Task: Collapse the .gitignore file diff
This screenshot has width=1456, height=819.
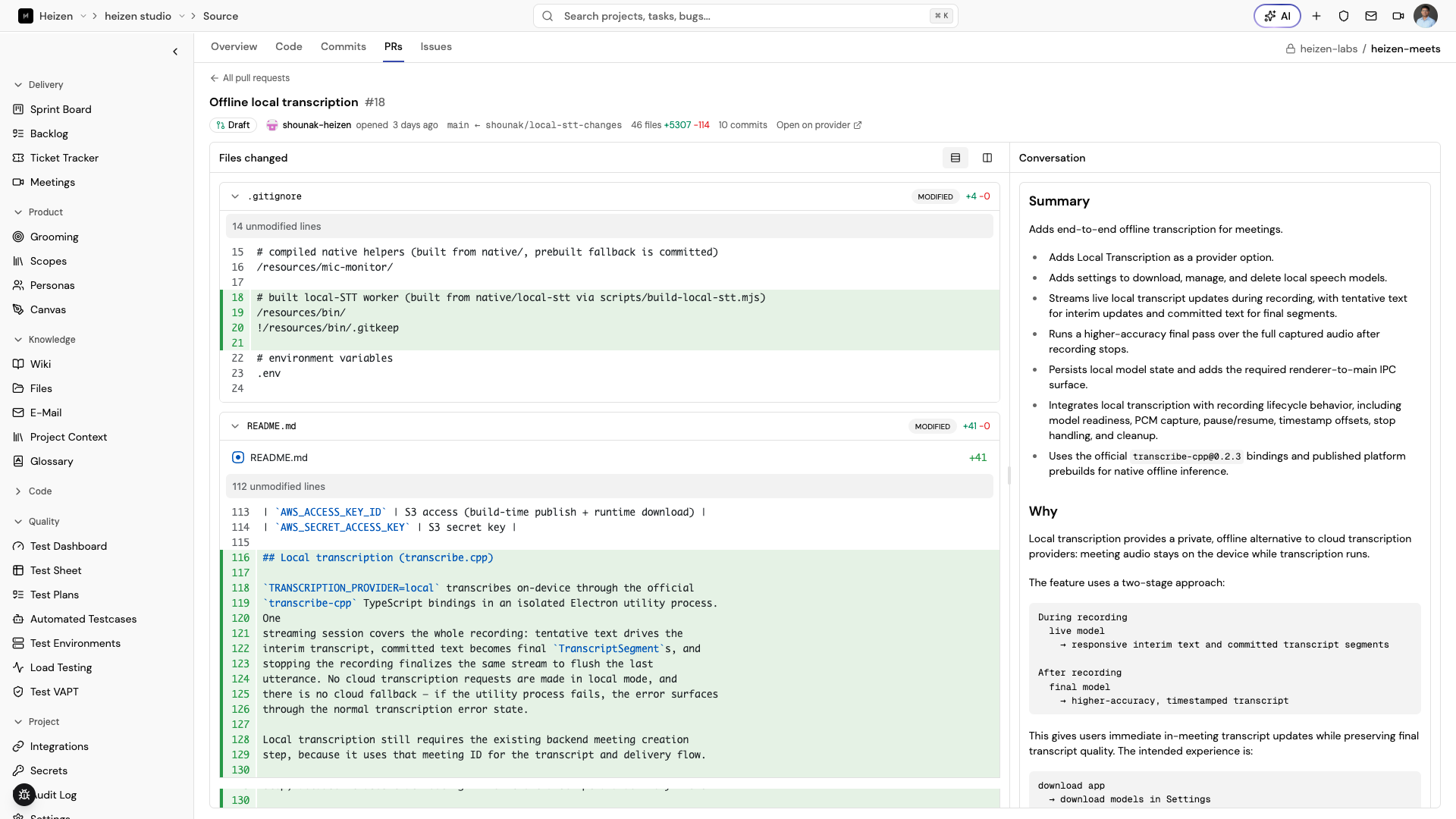Action: (235, 196)
